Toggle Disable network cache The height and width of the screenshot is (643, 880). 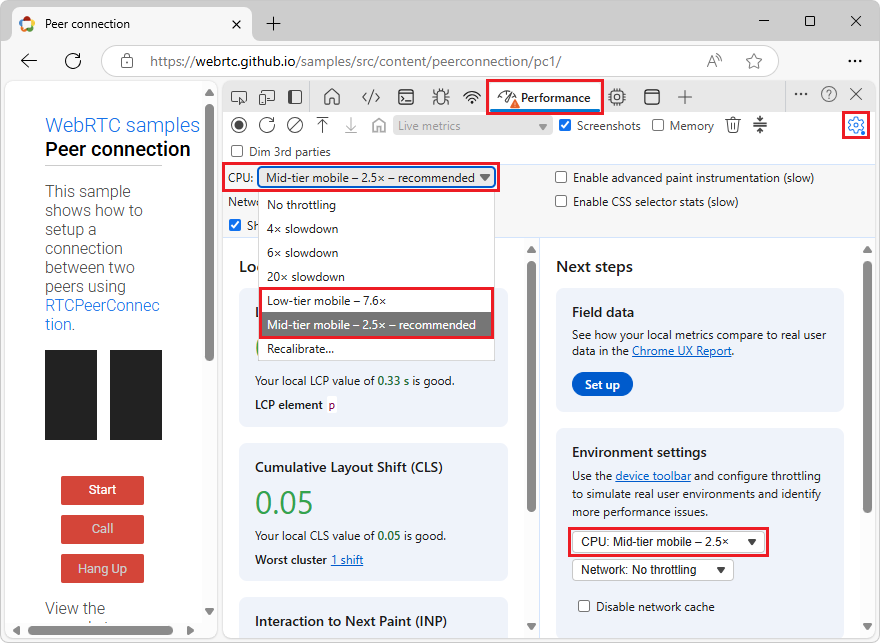pyautogui.click(x=583, y=606)
